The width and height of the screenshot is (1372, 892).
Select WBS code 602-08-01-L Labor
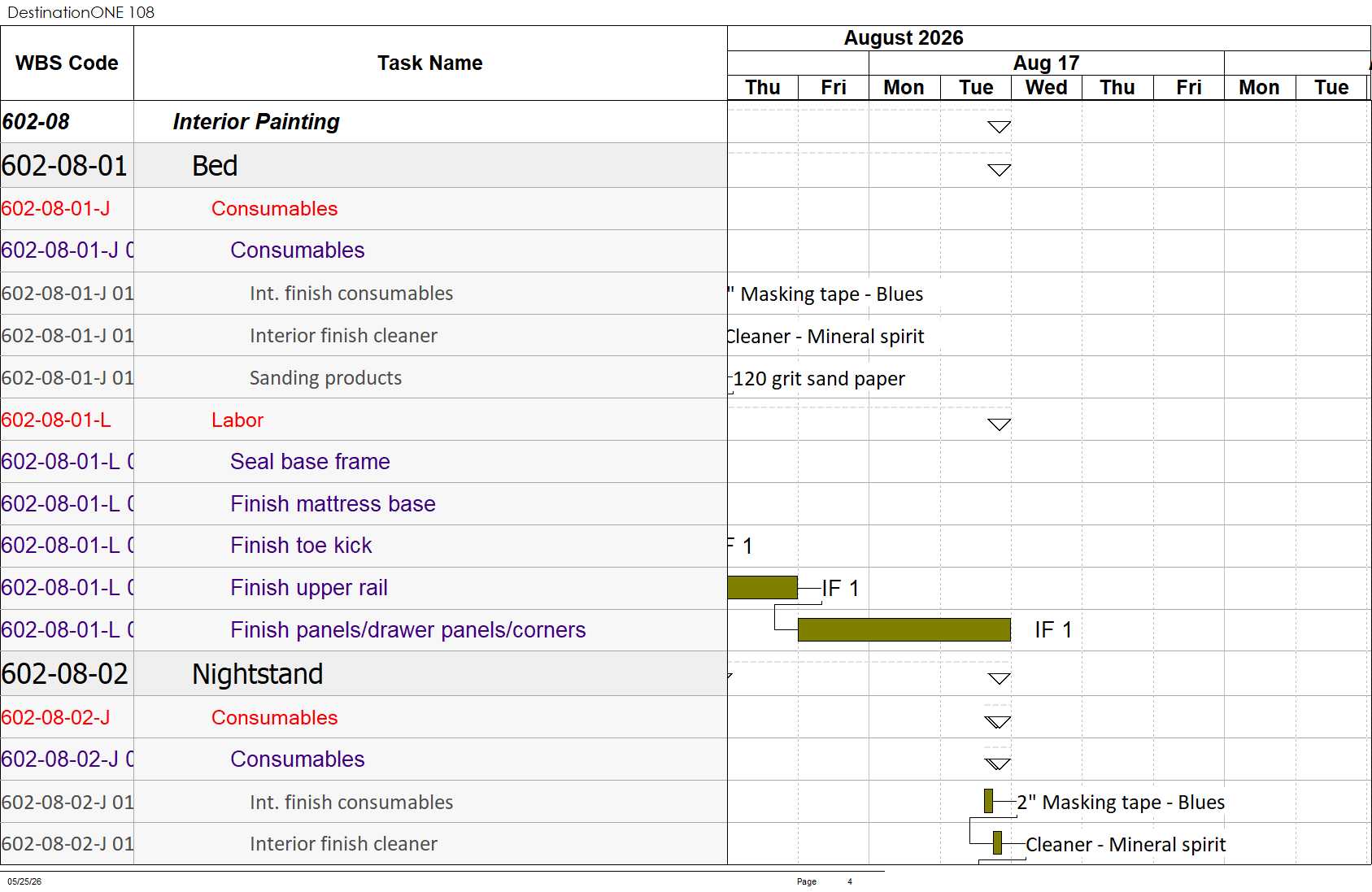point(56,420)
